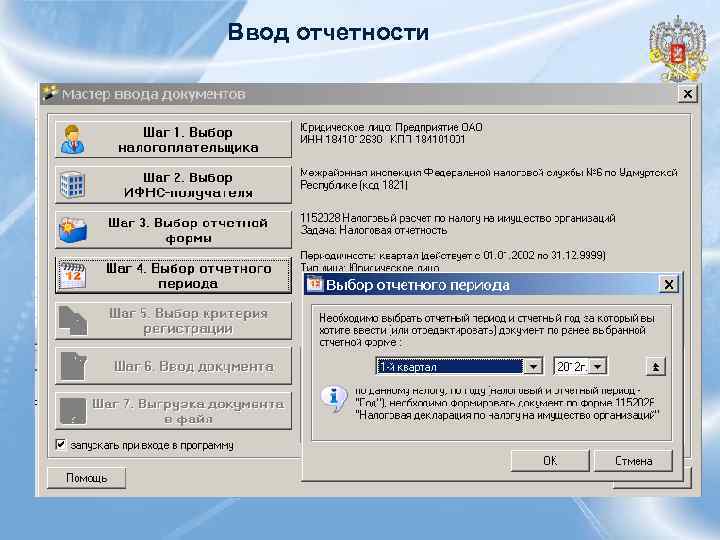Click the Задача: Налоговая отчетность text

[374, 230]
